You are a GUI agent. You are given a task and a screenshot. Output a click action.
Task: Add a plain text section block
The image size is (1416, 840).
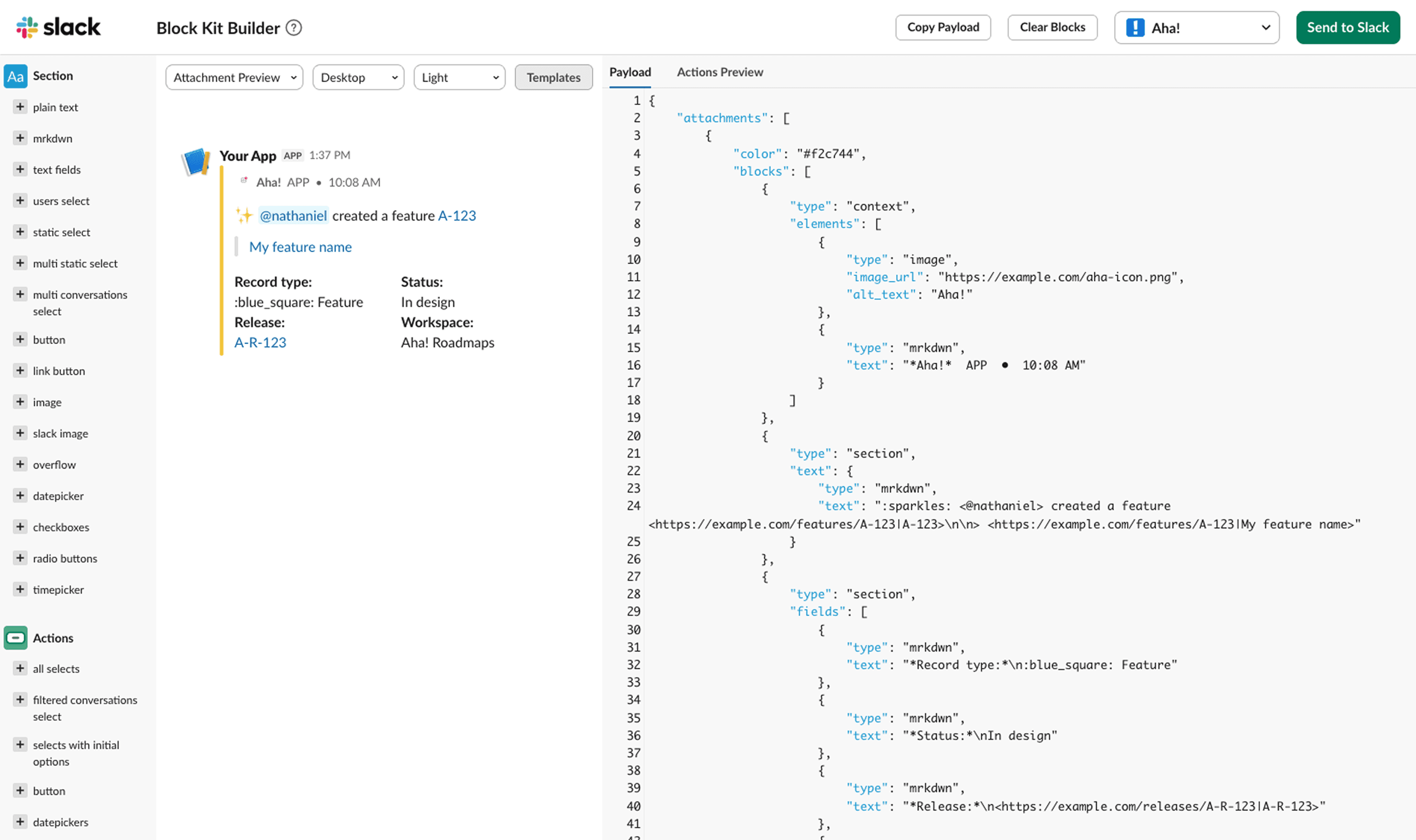(x=20, y=107)
